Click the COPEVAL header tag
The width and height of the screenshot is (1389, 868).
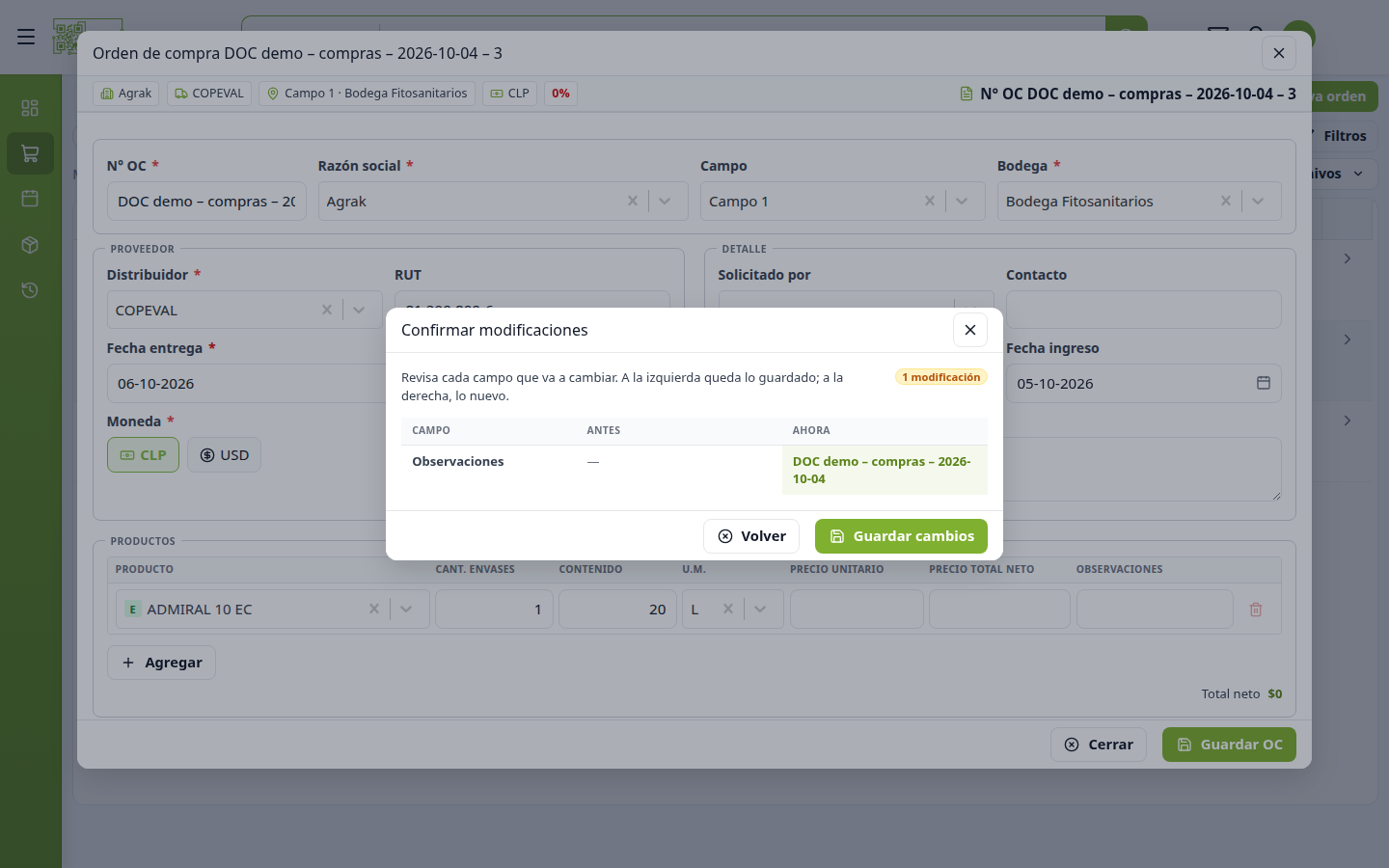209,94
